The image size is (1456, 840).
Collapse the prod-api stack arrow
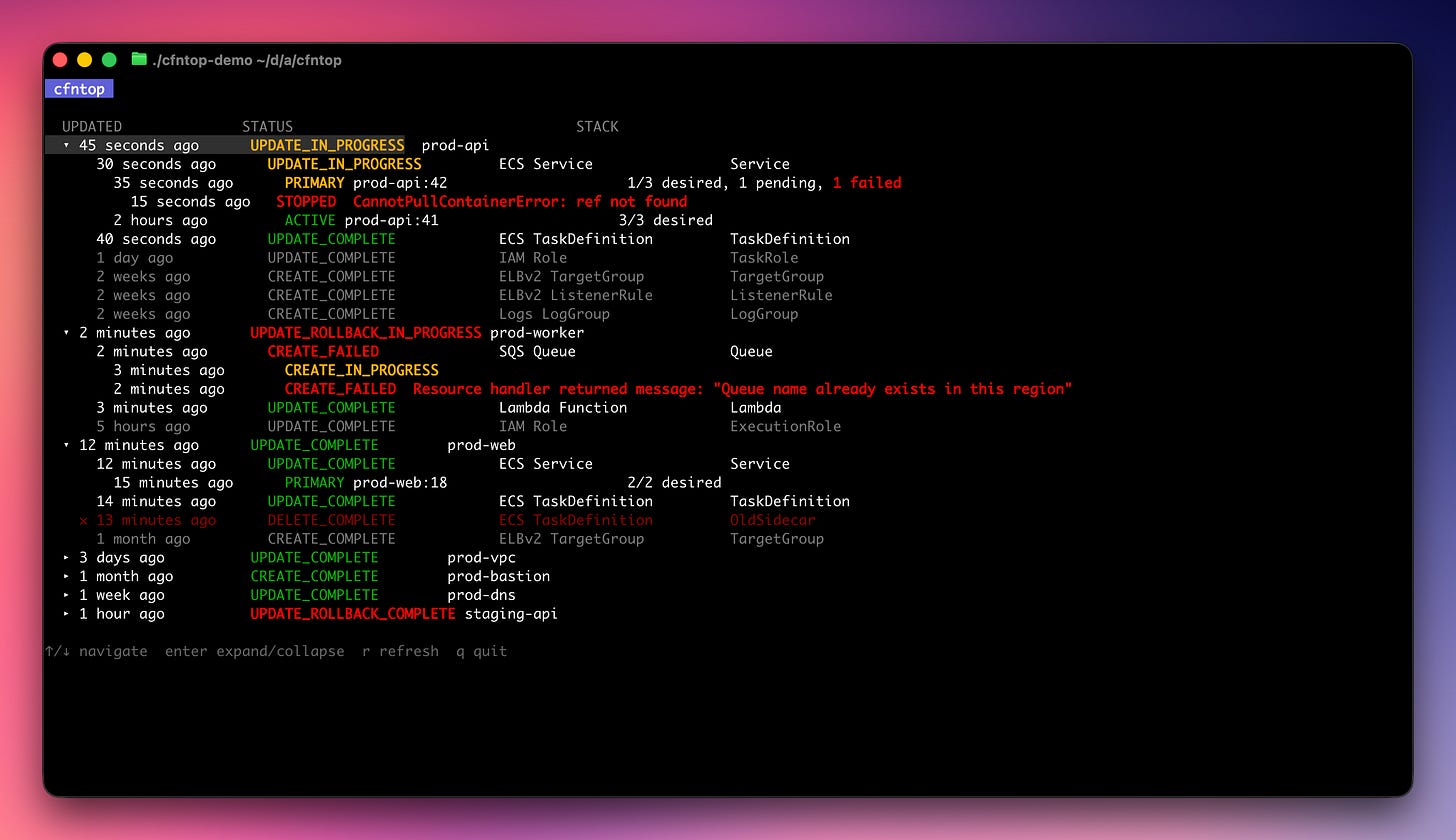click(x=67, y=146)
